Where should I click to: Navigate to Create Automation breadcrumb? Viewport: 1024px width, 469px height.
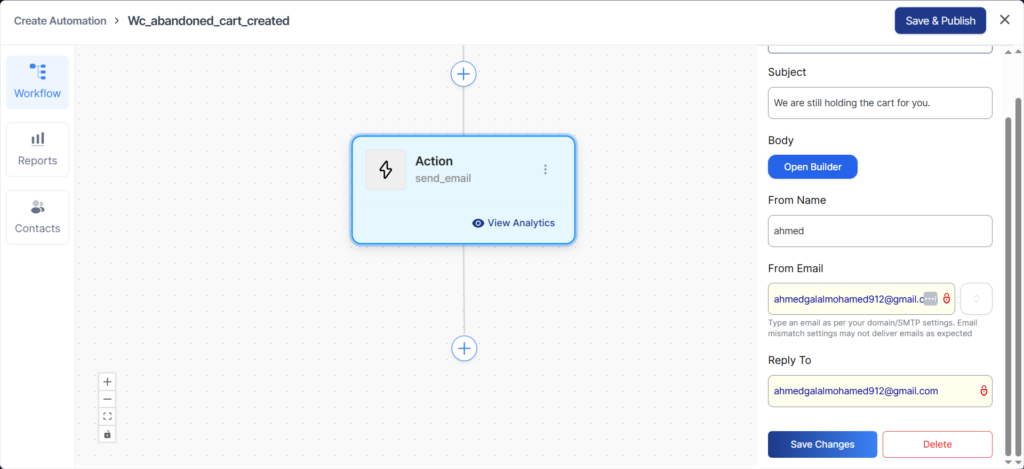(x=61, y=21)
